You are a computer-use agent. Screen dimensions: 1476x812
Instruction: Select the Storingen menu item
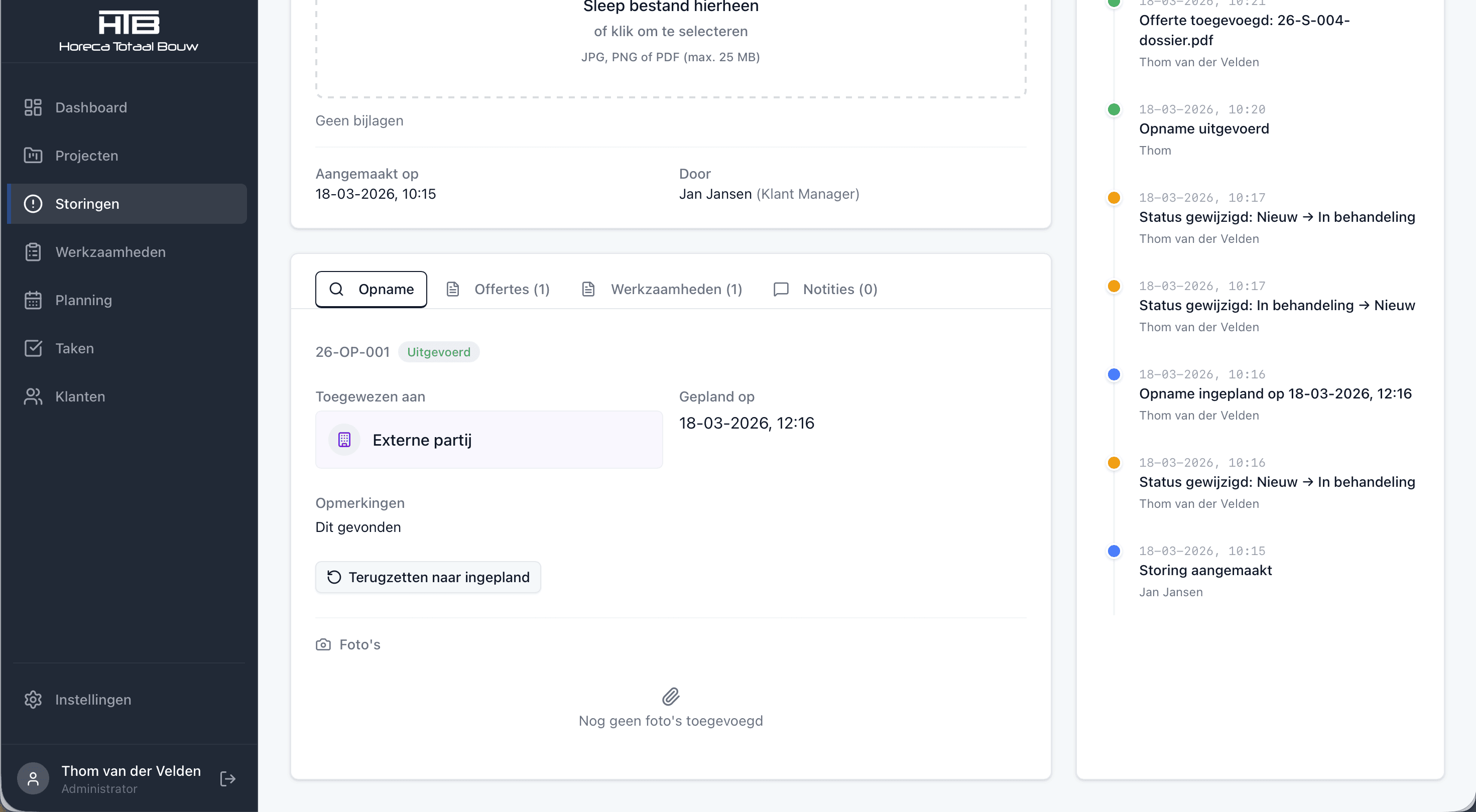click(87, 204)
